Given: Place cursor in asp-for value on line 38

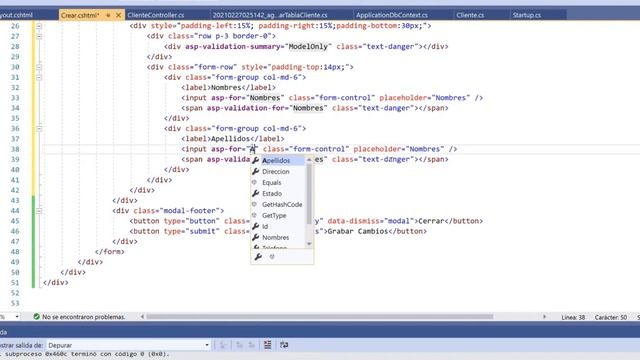Looking at the screenshot, I should click(252, 149).
